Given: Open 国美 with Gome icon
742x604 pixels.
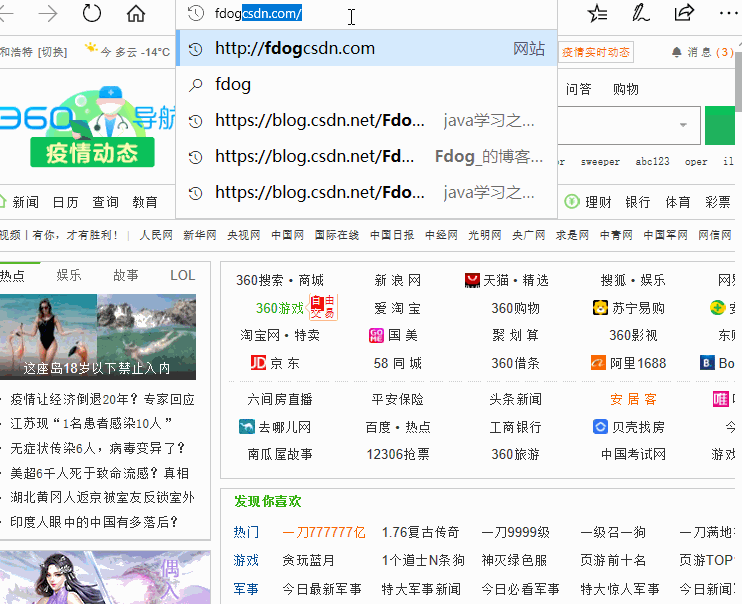Looking at the screenshot, I should coord(393,336).
